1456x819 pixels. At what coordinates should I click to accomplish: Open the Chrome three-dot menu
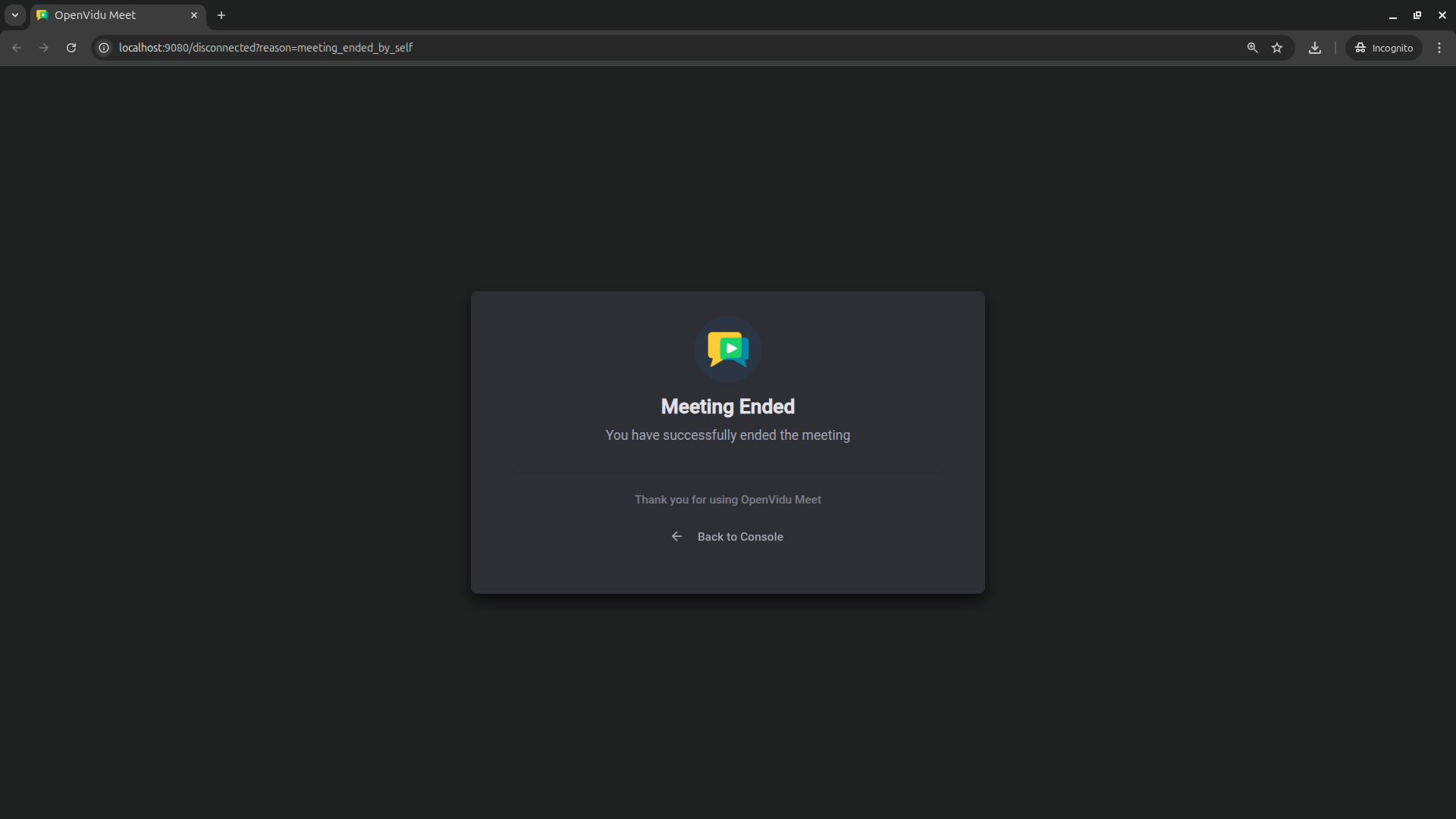pyautogui.click(x=1439, y=47)
